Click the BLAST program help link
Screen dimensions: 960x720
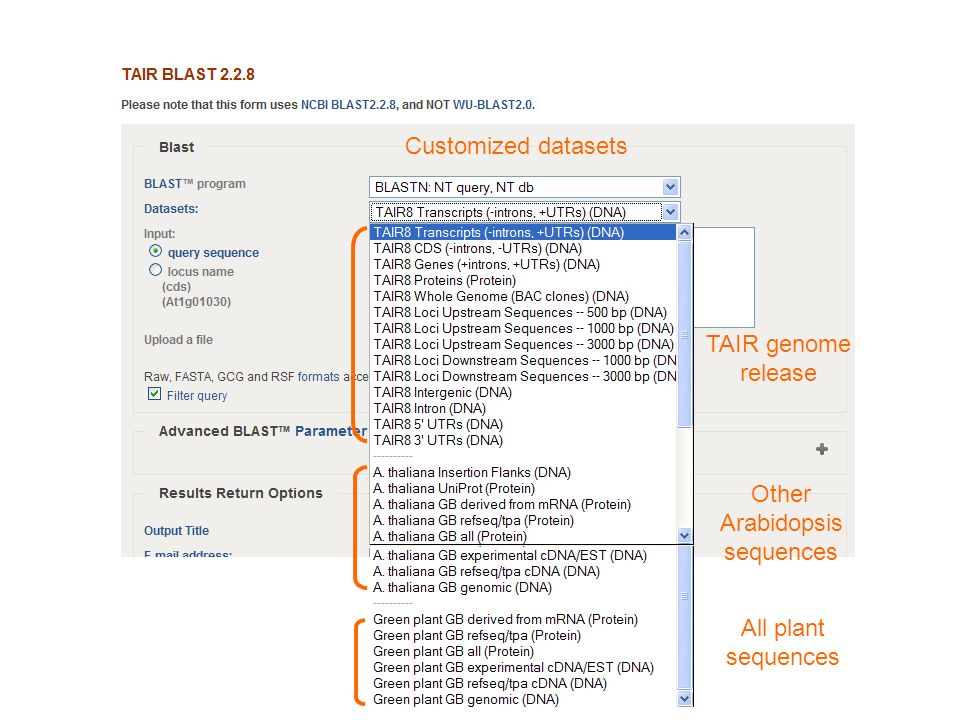pos(163,184)
